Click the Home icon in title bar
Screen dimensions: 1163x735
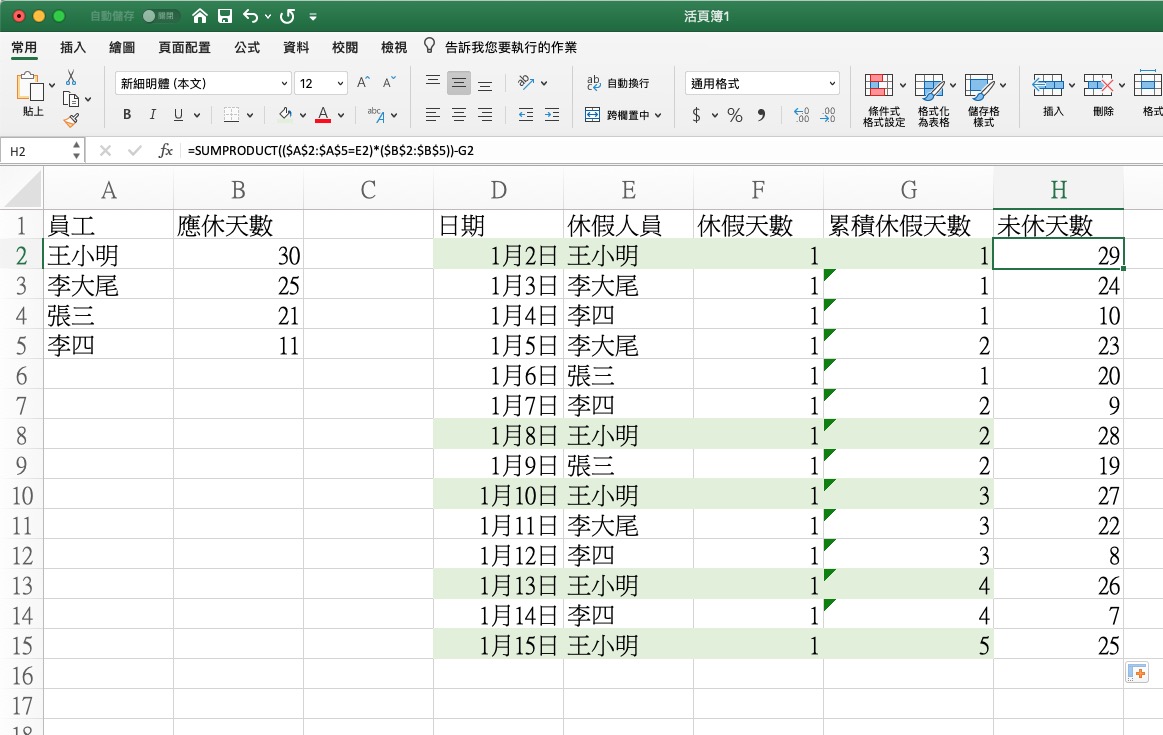200,17
